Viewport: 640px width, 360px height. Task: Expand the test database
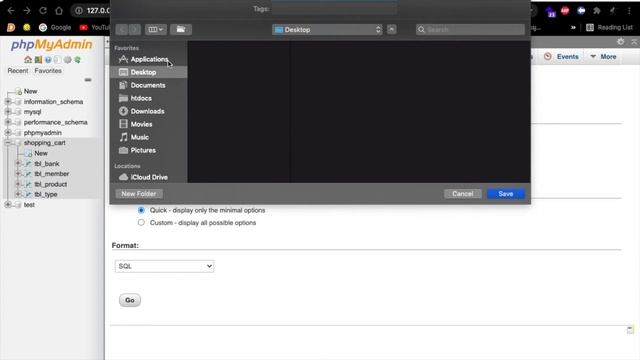8,204
